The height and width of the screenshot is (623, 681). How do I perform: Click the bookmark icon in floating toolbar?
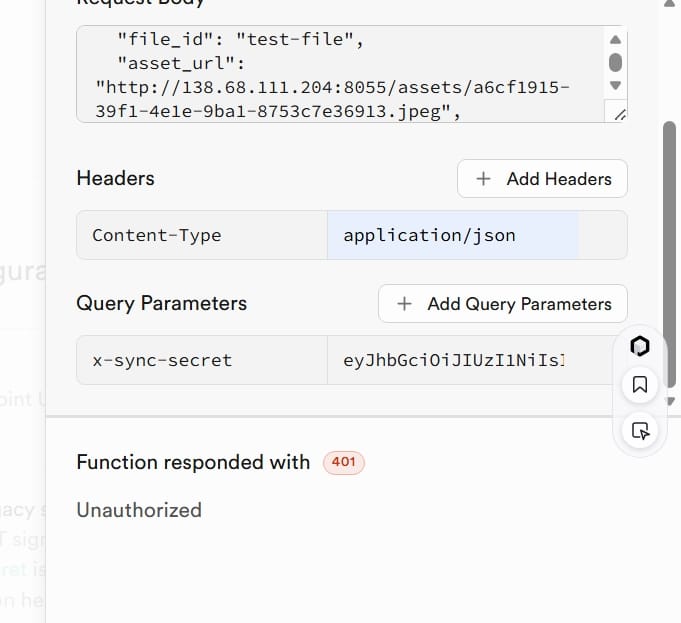pos(640,384)
